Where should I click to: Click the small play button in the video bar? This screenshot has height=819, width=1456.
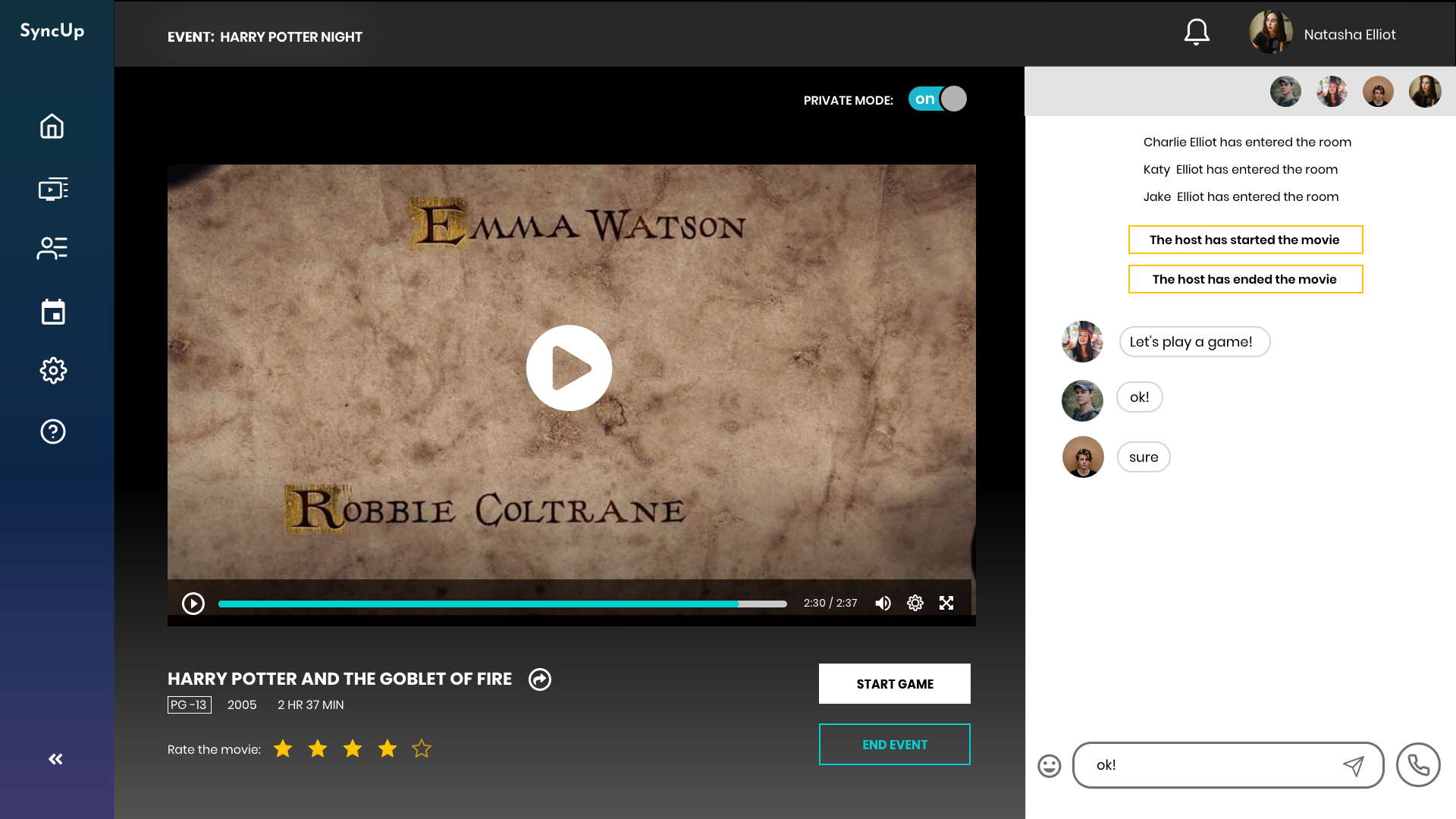[x=193, y=604]
